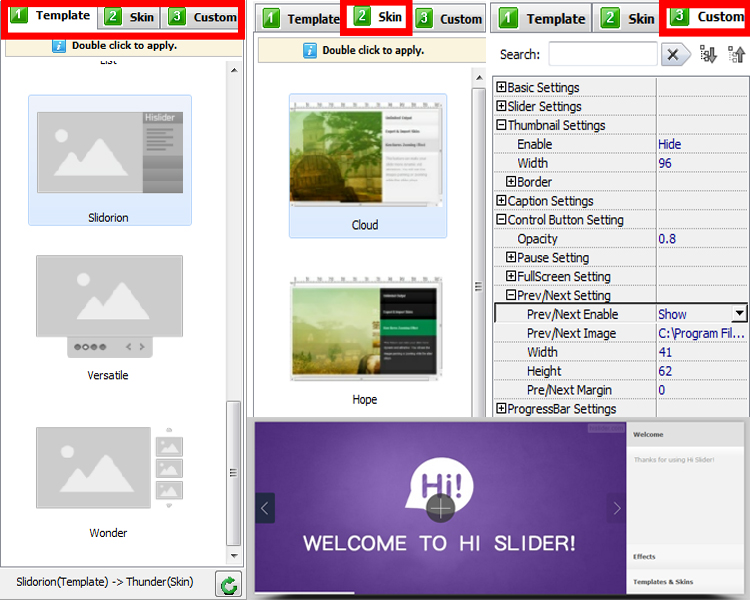
Task: Click the collapse-all icon with up arrow
Action: pyautogui.click(x=736, y=54)
